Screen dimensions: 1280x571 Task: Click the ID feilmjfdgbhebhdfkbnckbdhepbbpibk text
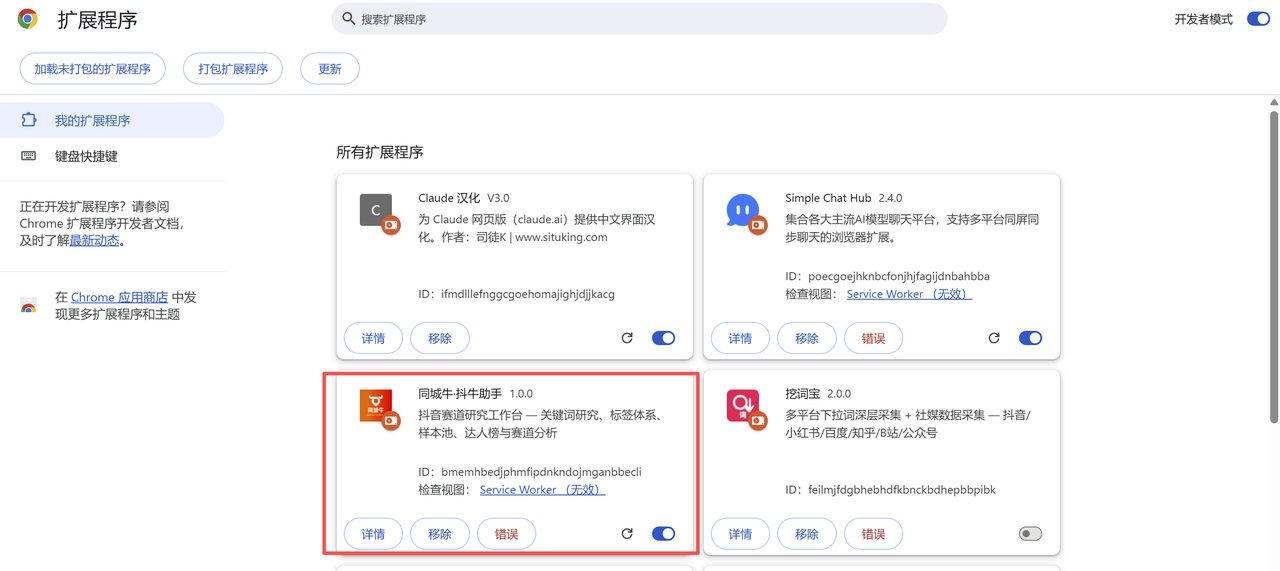[891, 490]
